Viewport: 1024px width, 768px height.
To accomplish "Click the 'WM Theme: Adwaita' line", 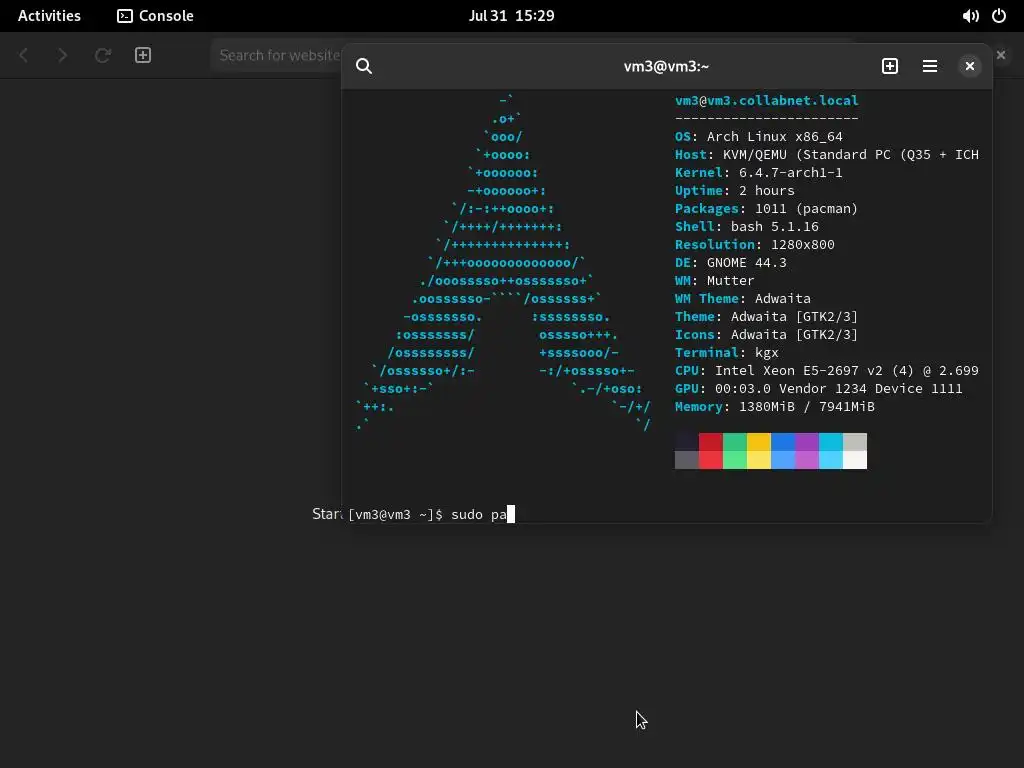I will pyautogui.click(x=743, y=298).
